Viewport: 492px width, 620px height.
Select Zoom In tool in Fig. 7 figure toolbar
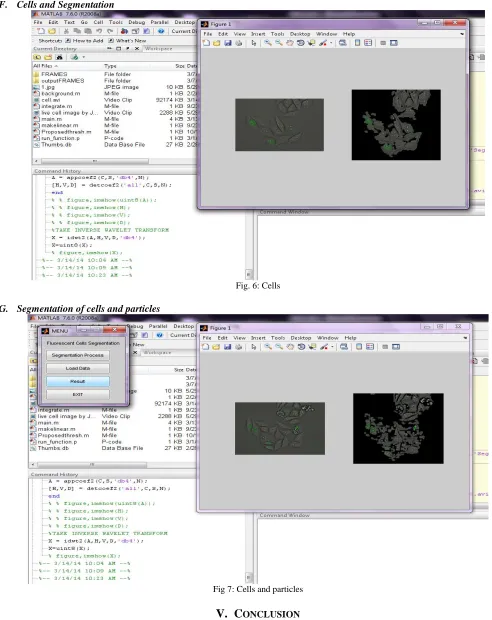point(268,347)
